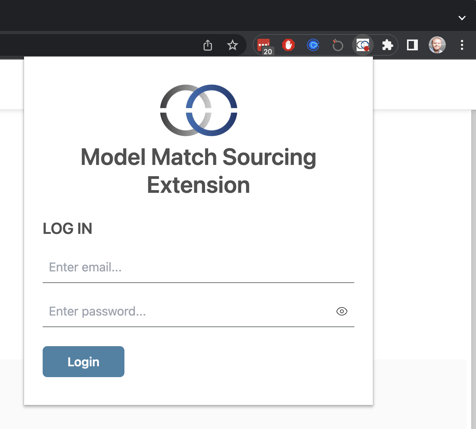Click the blue circular C extension icon
Screen dimensions: 476x429
[x=313, y=45]
